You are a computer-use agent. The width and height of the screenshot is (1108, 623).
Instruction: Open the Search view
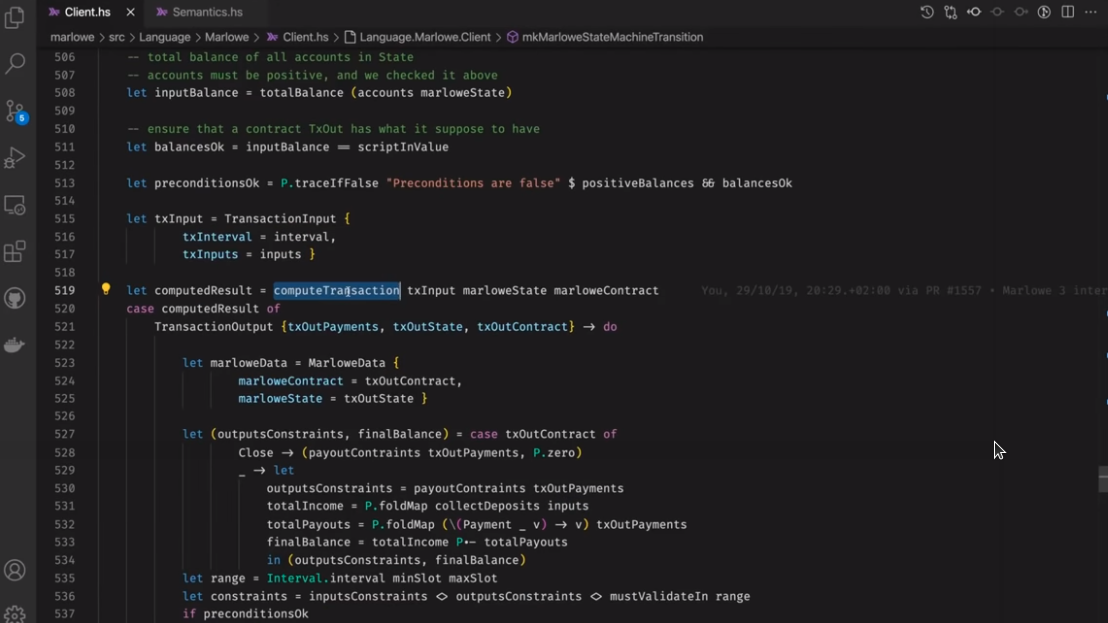click(15, 64)
